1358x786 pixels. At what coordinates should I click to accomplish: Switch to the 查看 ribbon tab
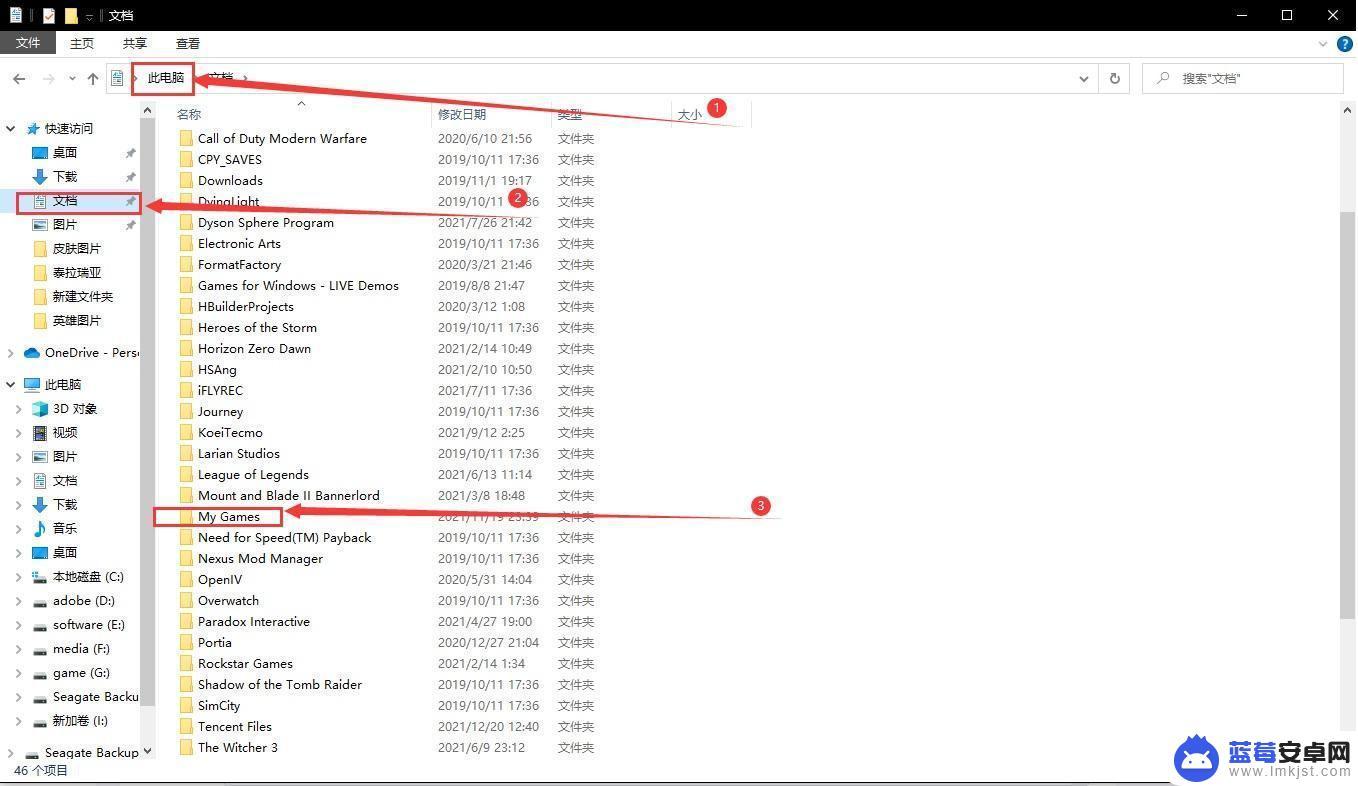188,44
